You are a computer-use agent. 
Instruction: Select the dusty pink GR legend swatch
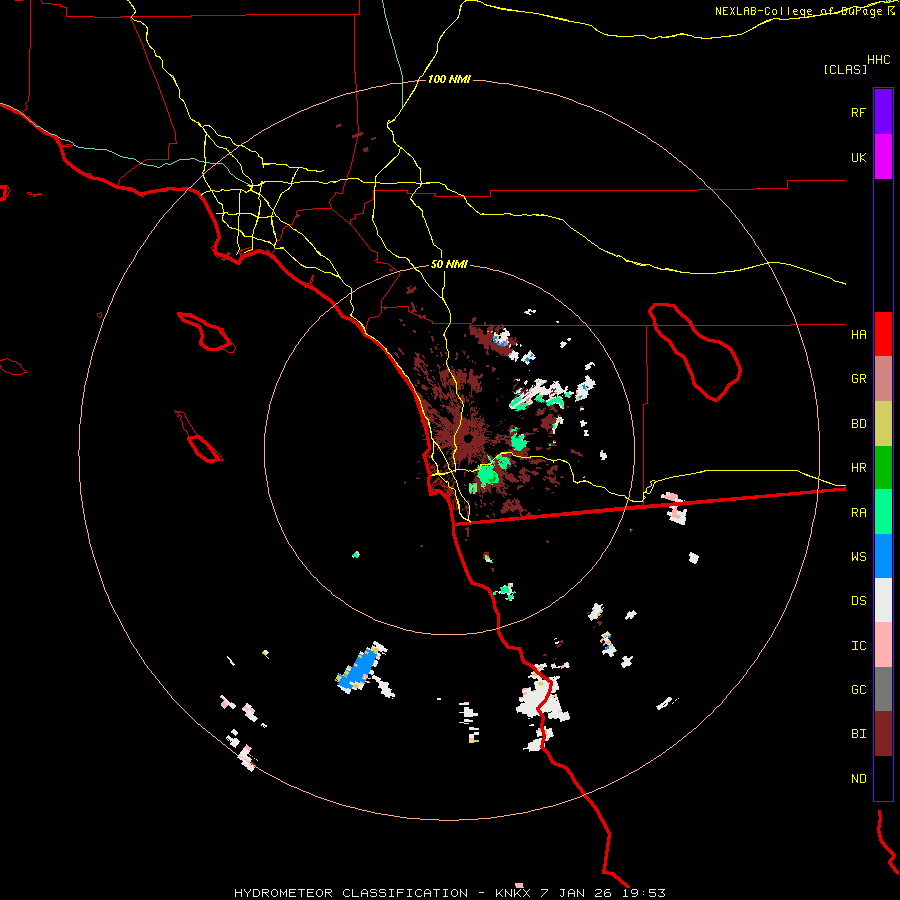tap(883, 379)
